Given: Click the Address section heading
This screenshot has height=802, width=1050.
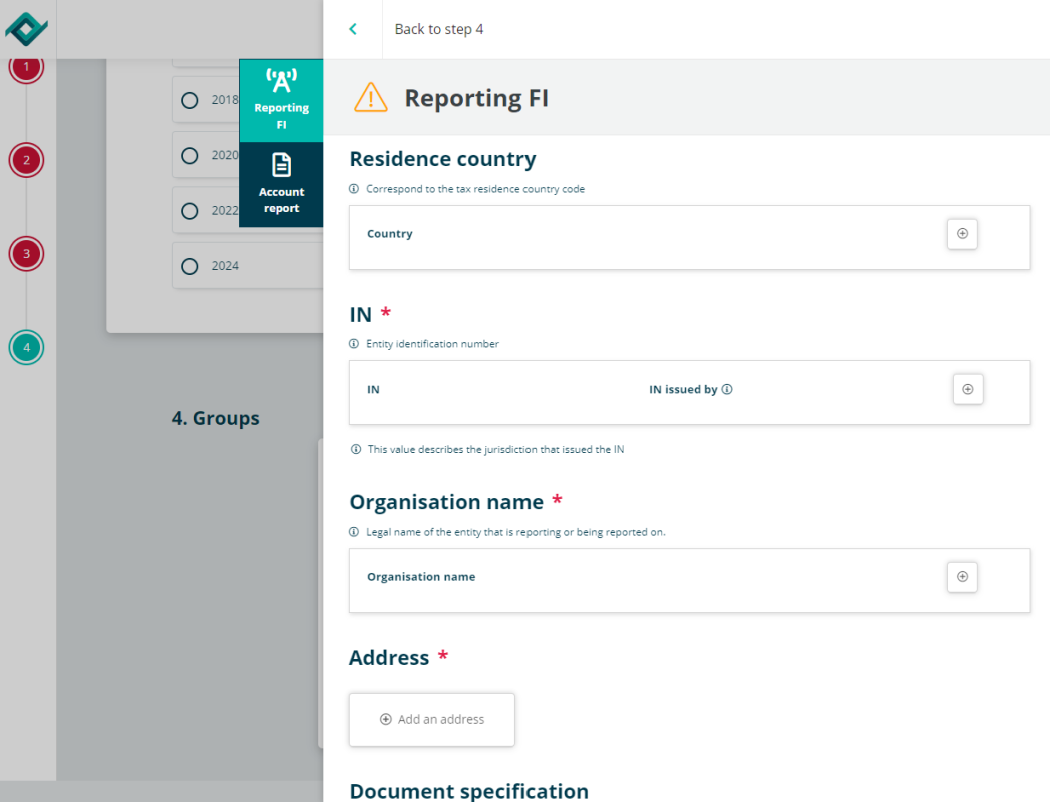Looking at the screenshot, I should click(x=389, y=657).
